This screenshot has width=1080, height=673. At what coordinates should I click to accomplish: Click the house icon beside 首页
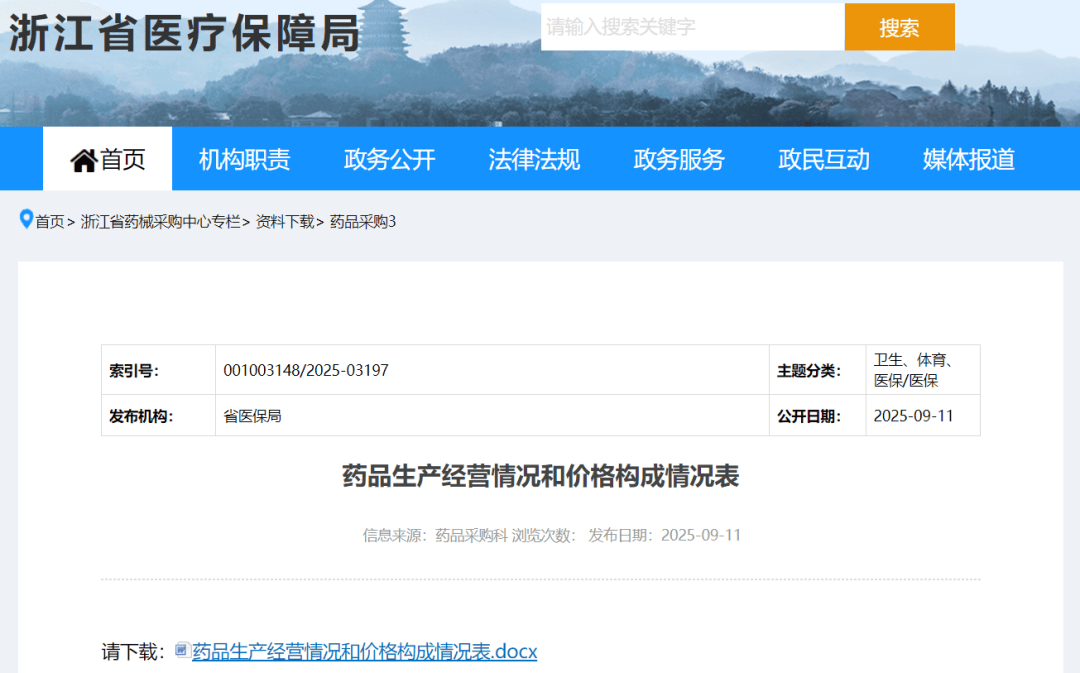pyautogui.click(x=83, y=160)
